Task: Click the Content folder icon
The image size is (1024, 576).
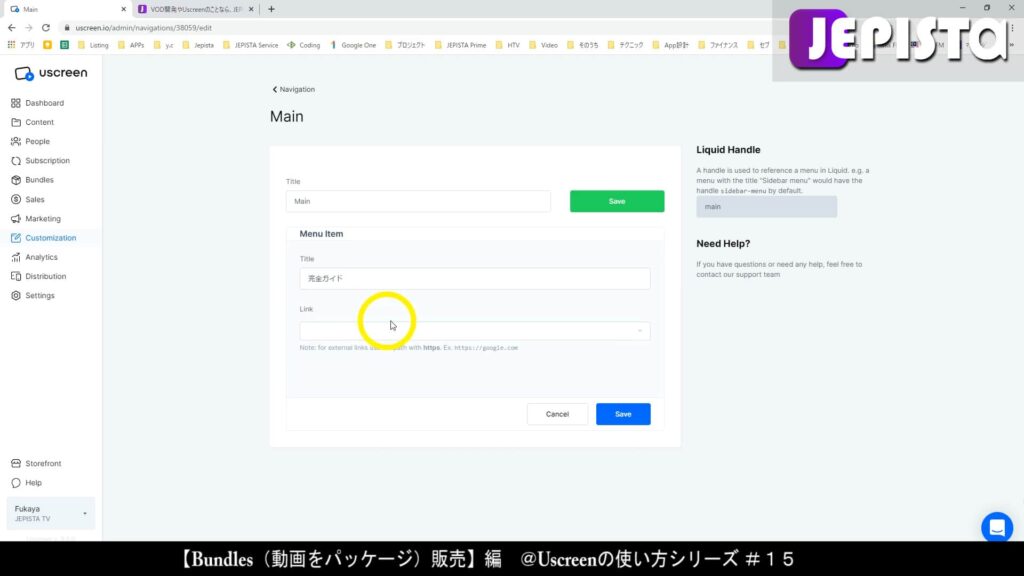Action: click(16, 122)
